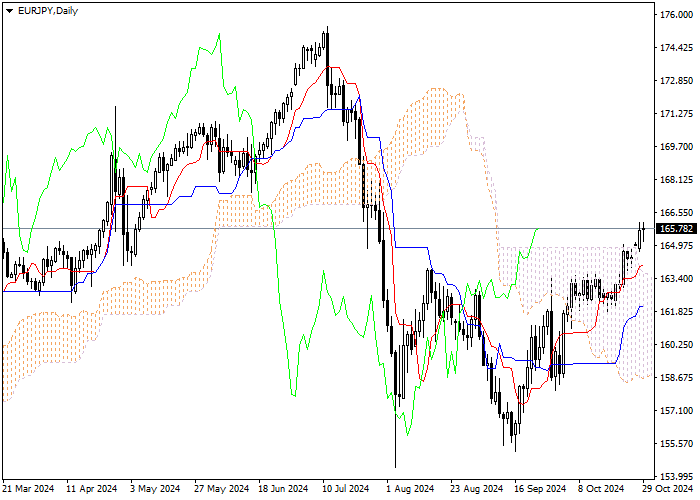Pick the 160.250 price axis label
Image resolution: width=700 pixels, height=500 pixels.
point(676,345)
